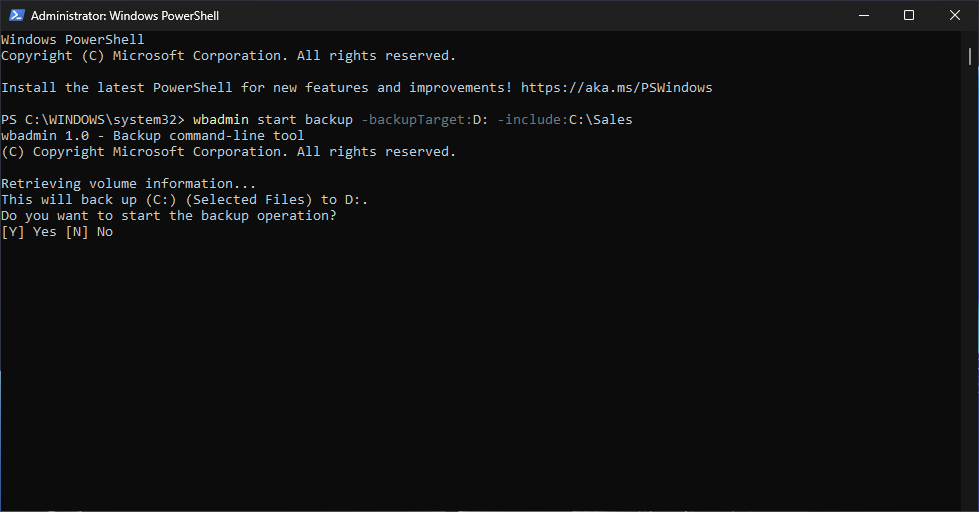Click the PS C:\WINDOWS\system32> prompt
The width and height of the screenshot is (979, 512).
click(93, 120)
